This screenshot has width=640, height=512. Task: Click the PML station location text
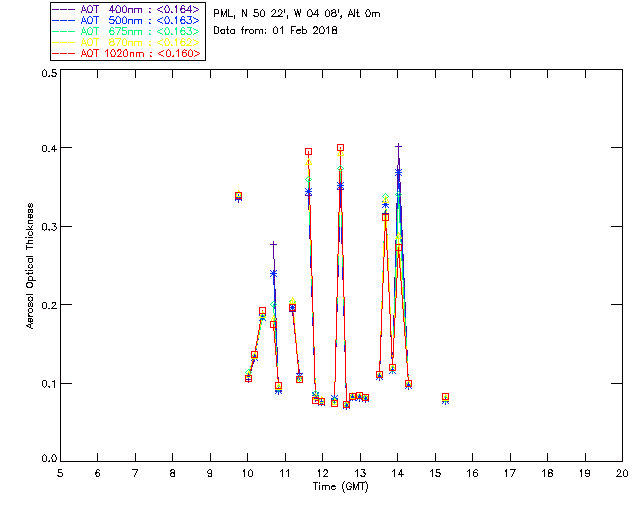297,14
